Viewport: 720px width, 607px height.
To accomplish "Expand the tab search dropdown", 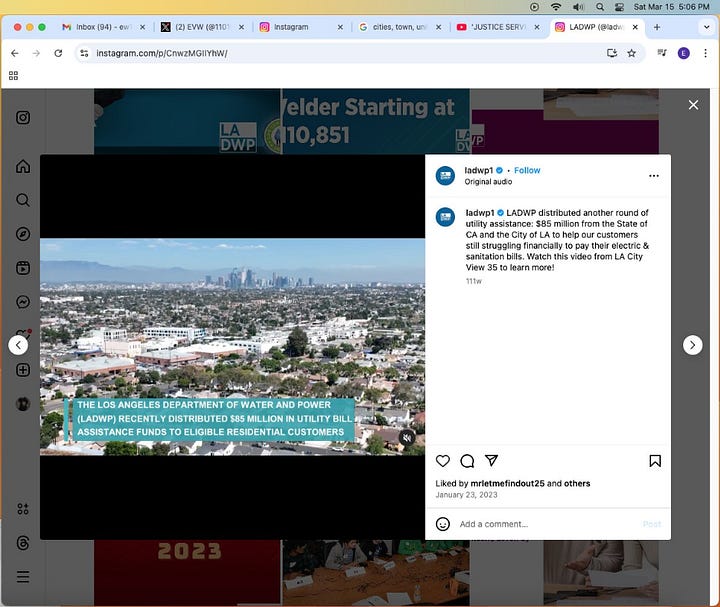I will coord(706,27).
